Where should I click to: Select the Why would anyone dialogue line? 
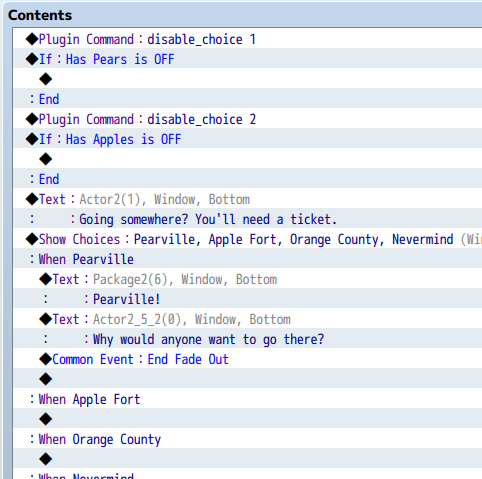click(248, 339)
